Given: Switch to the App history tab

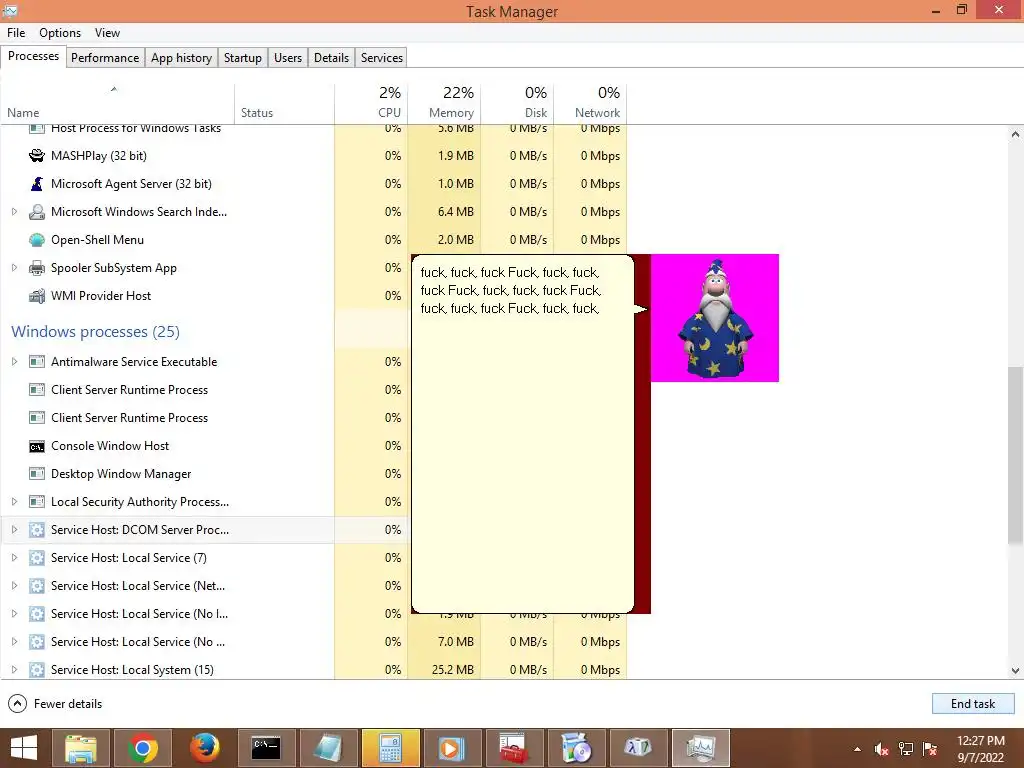Looking at the screenshot, I should pos(182,57).
